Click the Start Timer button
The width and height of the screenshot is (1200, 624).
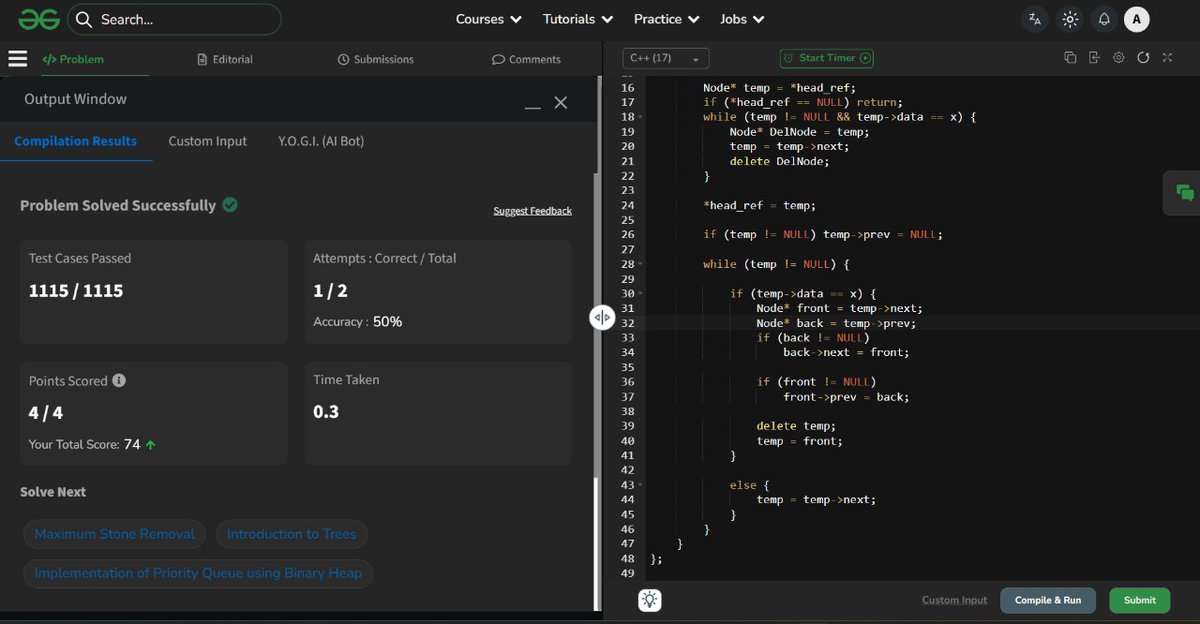(x=827, y=58)
